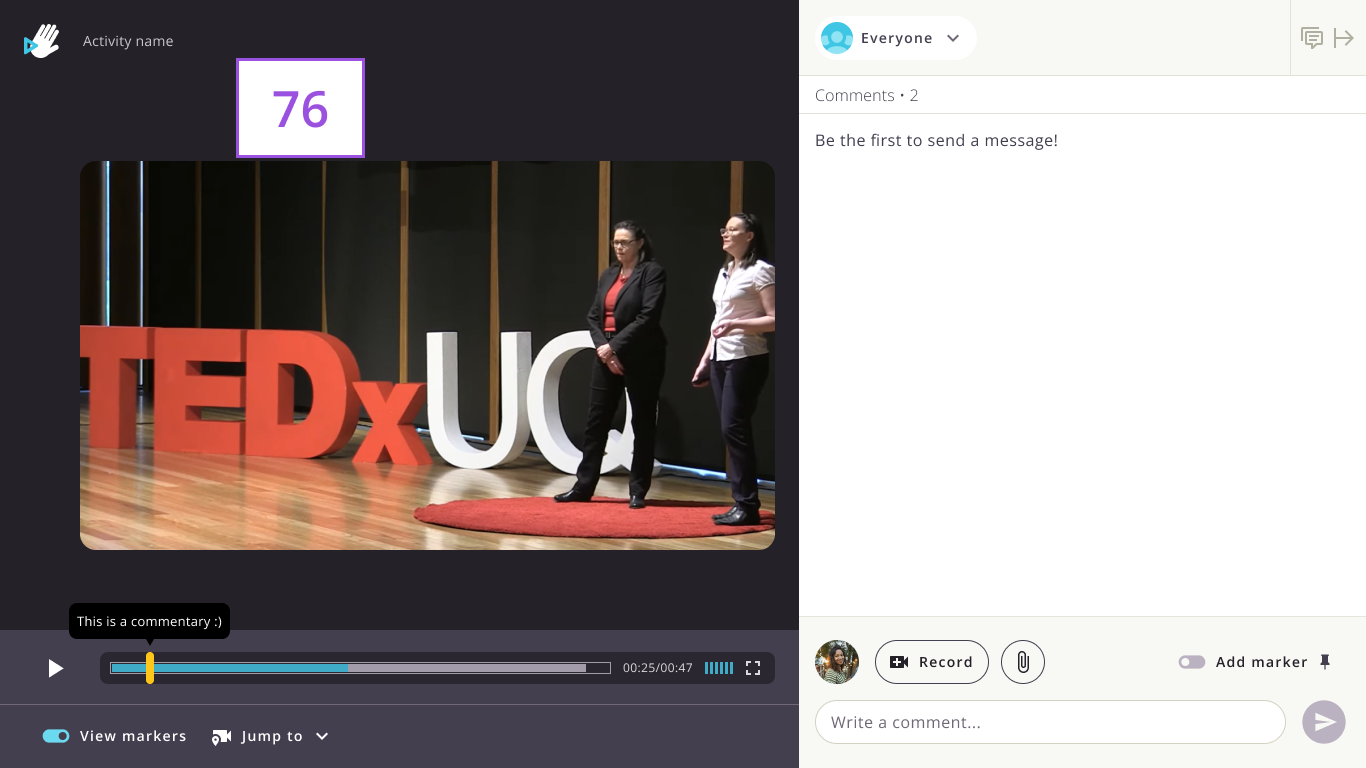This screenshot has width=1366, height=768.
Task: Click the Activity name title
Action: 128,41
